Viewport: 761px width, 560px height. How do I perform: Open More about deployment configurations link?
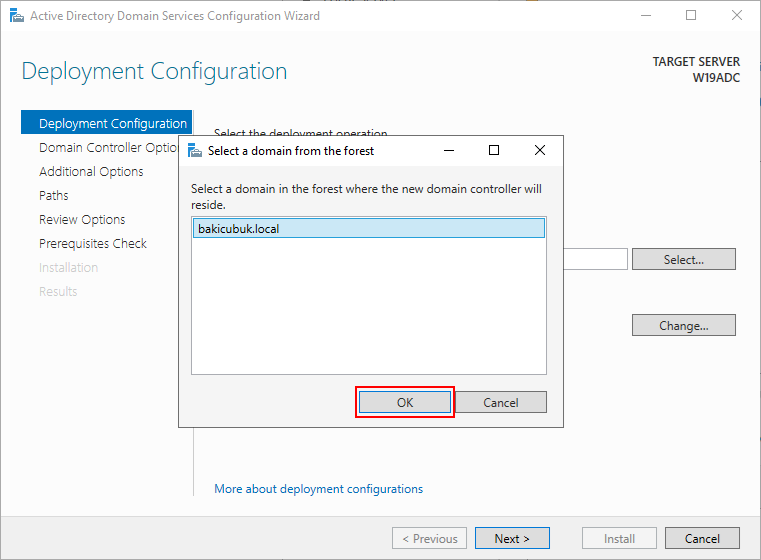tap(318, 489)
